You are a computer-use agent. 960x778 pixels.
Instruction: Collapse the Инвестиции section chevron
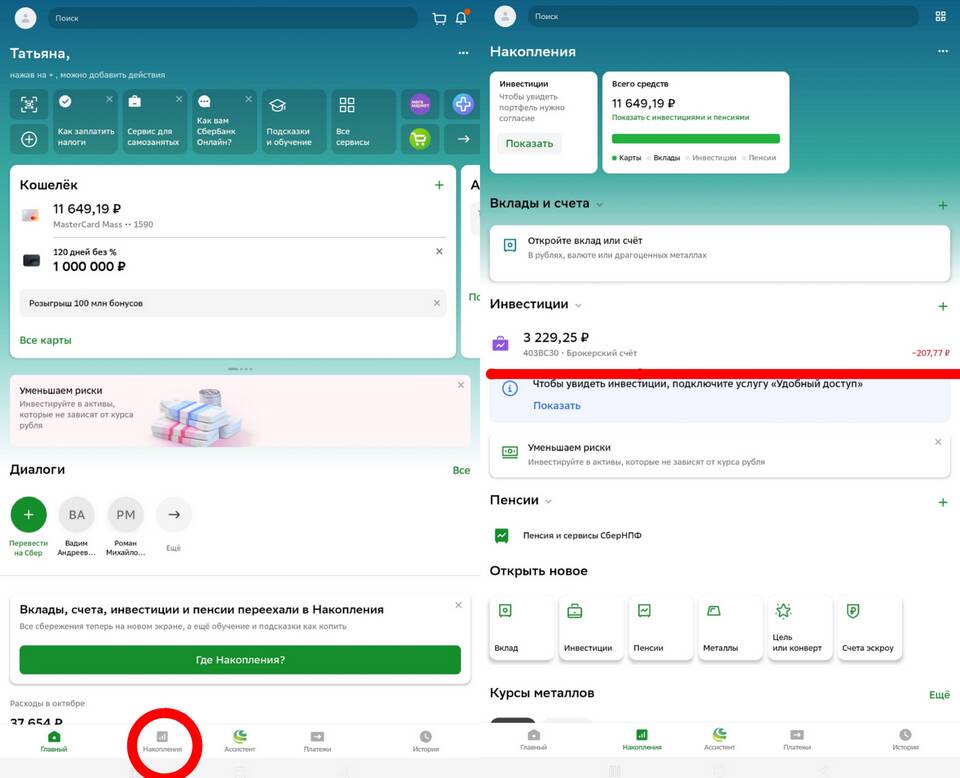[579, 305]
